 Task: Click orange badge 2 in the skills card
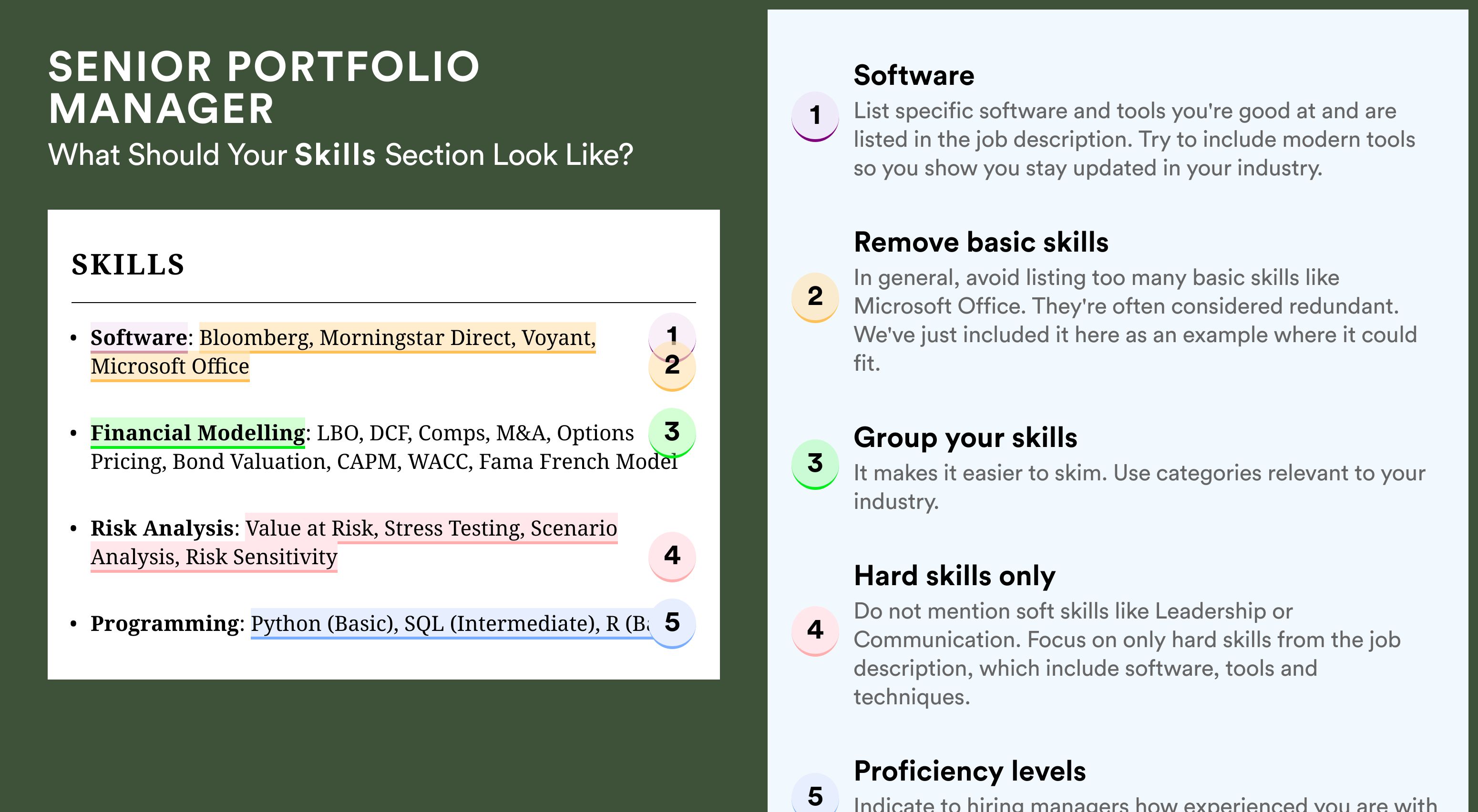click(x=672, y=366)
